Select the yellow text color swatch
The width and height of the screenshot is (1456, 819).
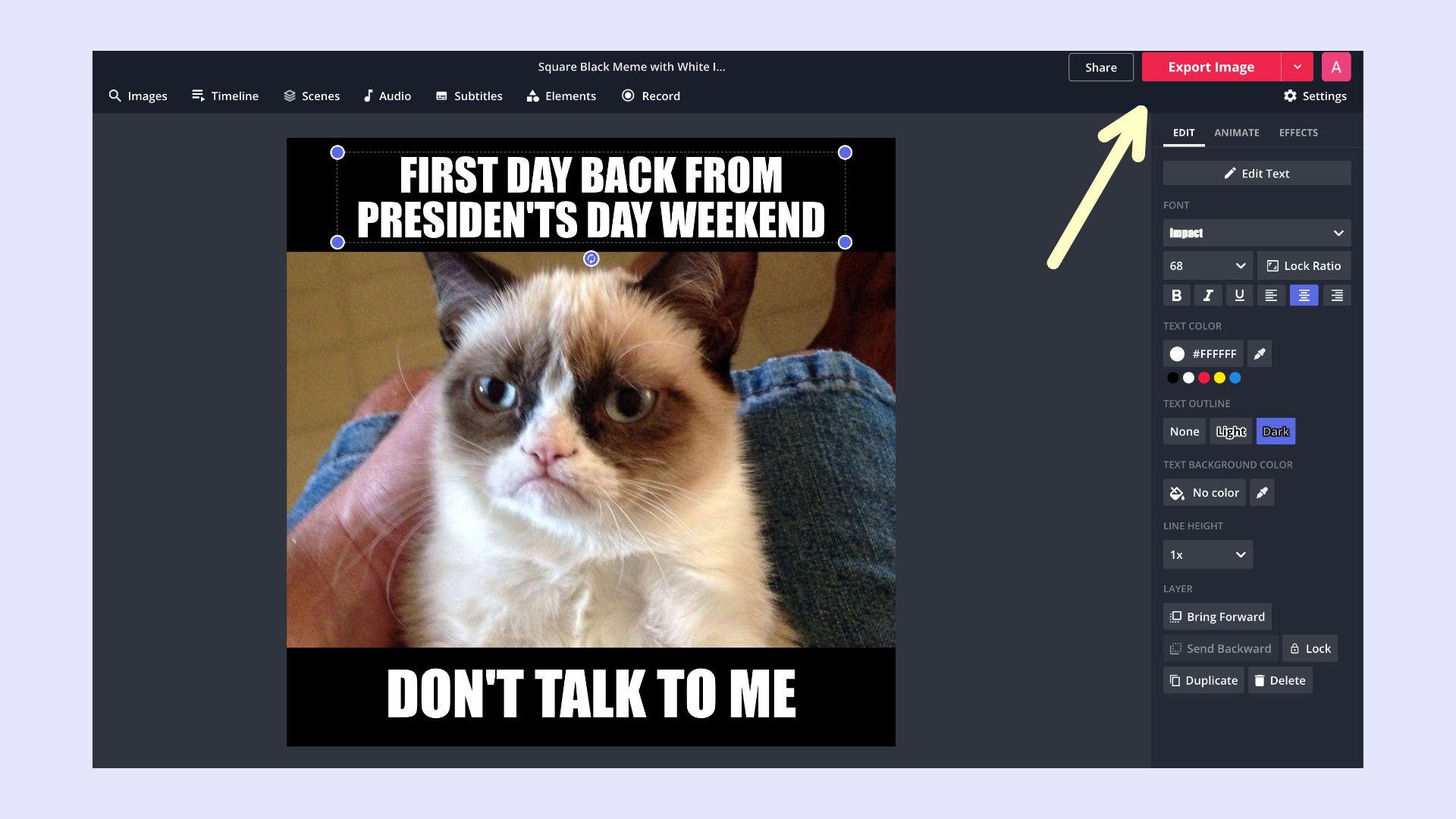[x=1219, y=378]
